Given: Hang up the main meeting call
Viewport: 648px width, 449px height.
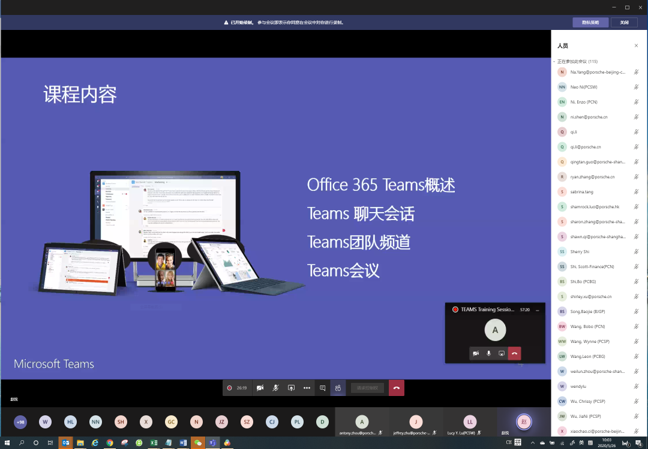Looking at the screenshot, I should point(396,388).
